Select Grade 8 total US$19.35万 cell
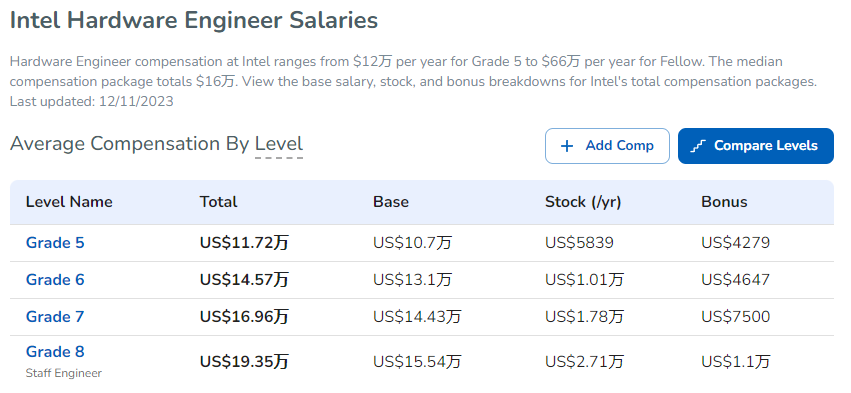Screen dimensions: 851x393 coord(244,362)
